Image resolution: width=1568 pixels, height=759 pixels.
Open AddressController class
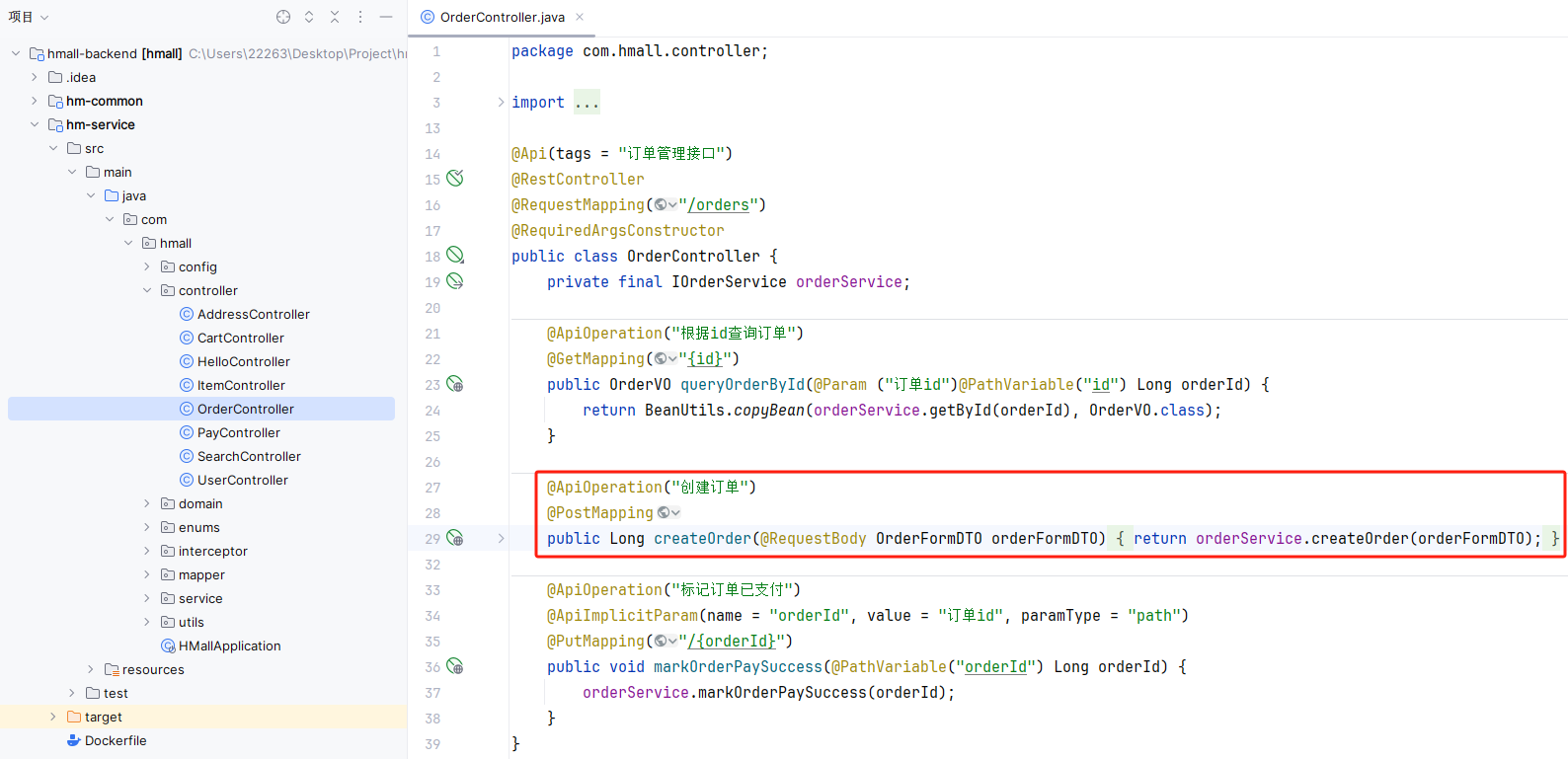253,314
